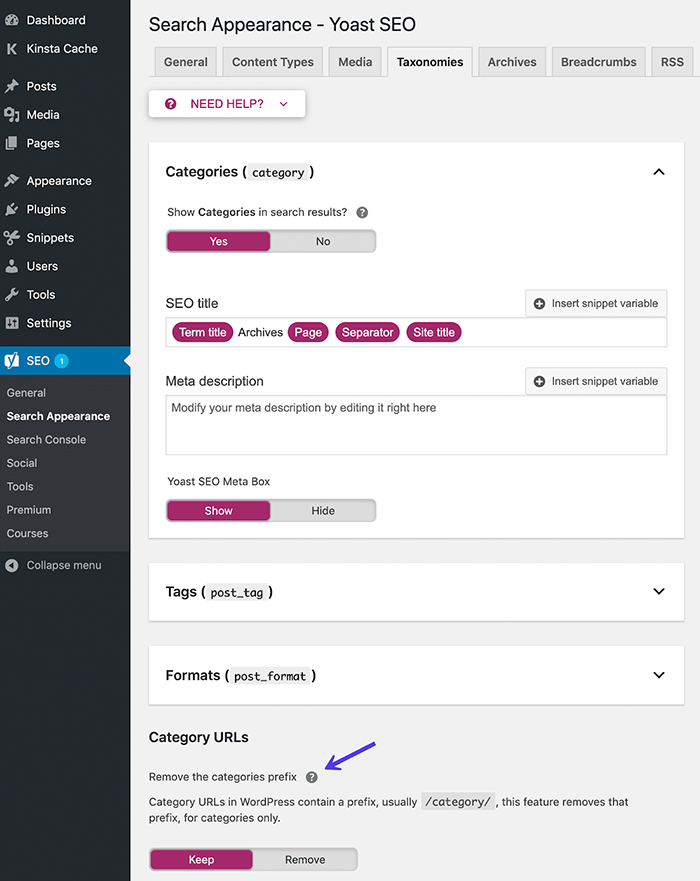Open Search Console submenu link
The height and width of the screenshot is (881, 700).
46,440
